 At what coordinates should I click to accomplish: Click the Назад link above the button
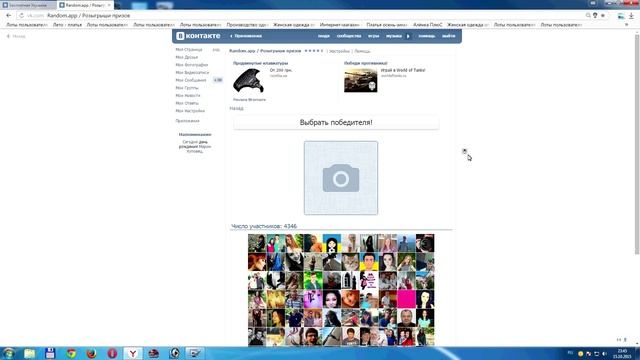tap(236, 109)
